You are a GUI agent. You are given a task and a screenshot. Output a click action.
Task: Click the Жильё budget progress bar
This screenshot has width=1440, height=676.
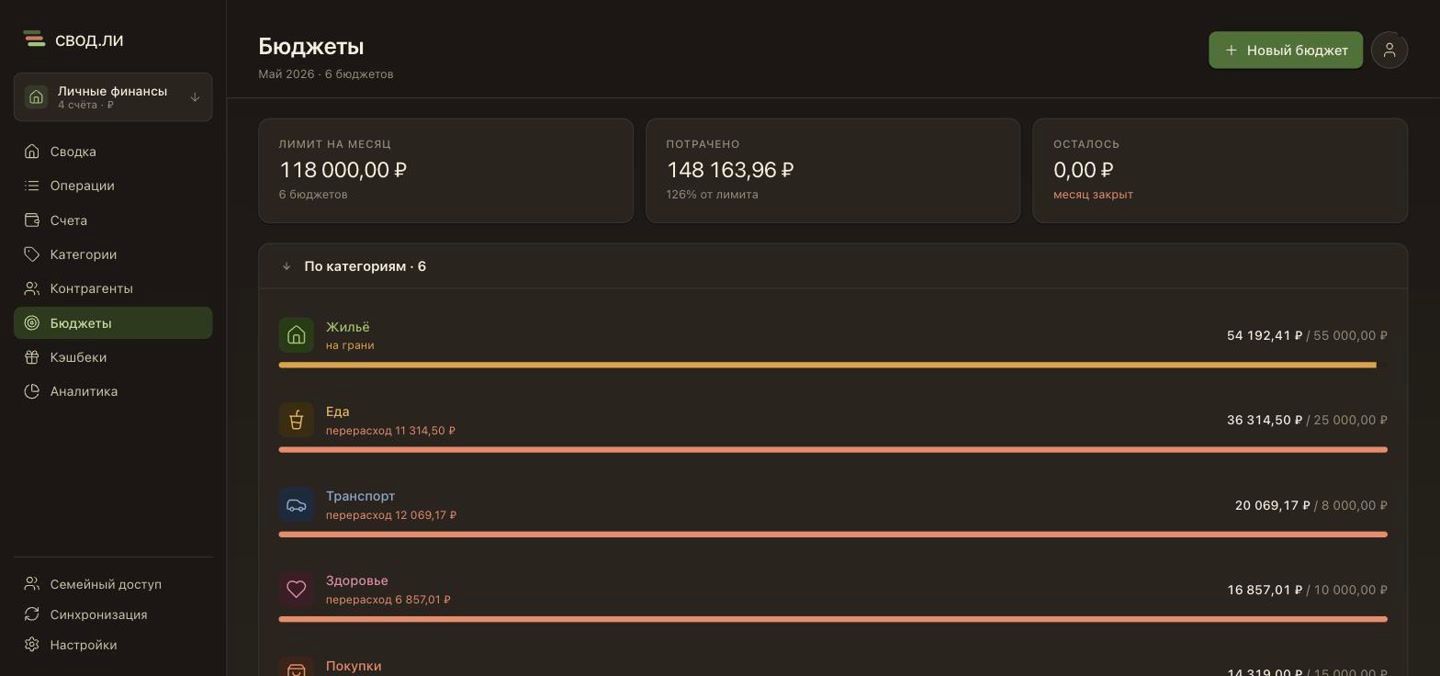(x=833, y=365)
